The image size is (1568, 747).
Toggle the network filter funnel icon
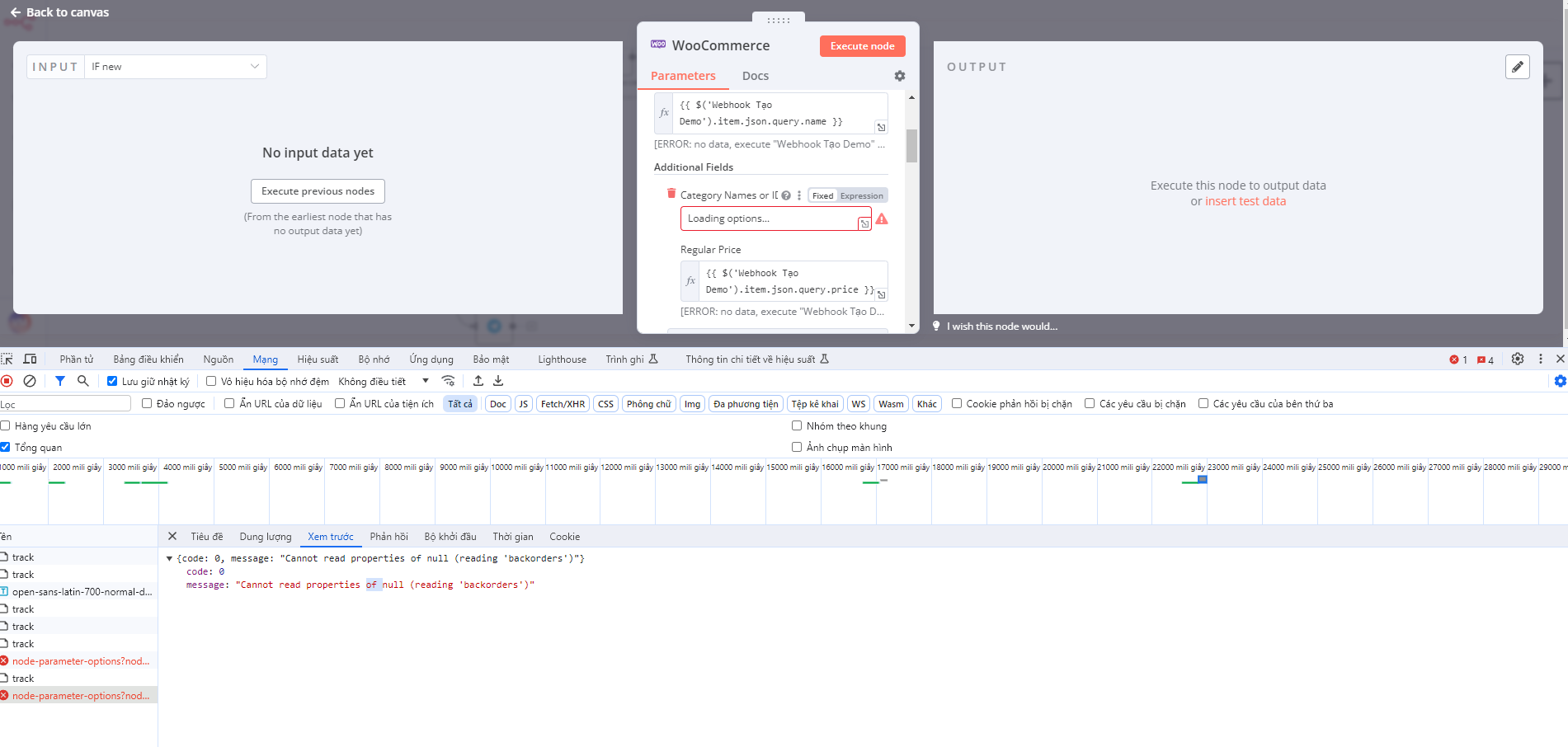[x=60, y=381]
